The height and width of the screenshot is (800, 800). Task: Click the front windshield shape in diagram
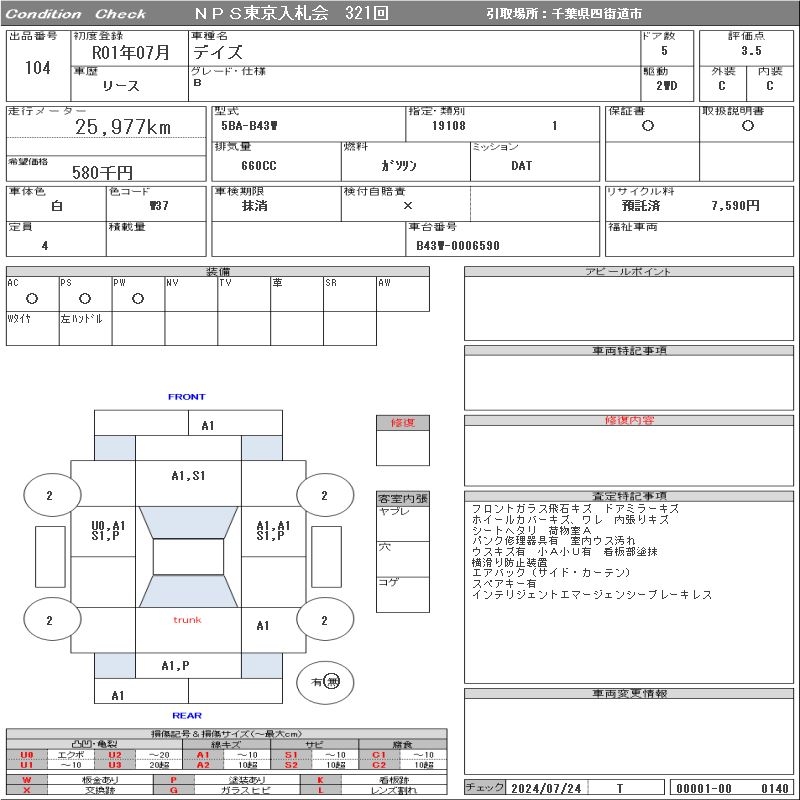pyautogui.click(x=188, y=522)
